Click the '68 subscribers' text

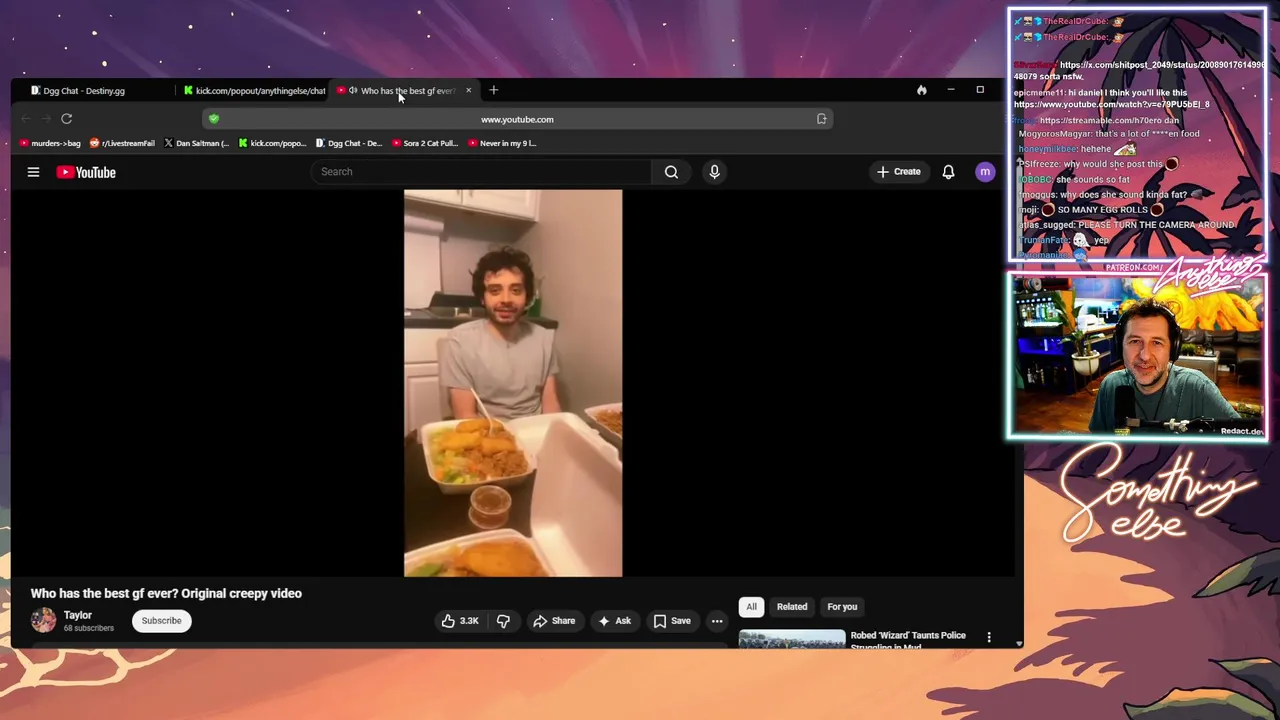point(89,628)
